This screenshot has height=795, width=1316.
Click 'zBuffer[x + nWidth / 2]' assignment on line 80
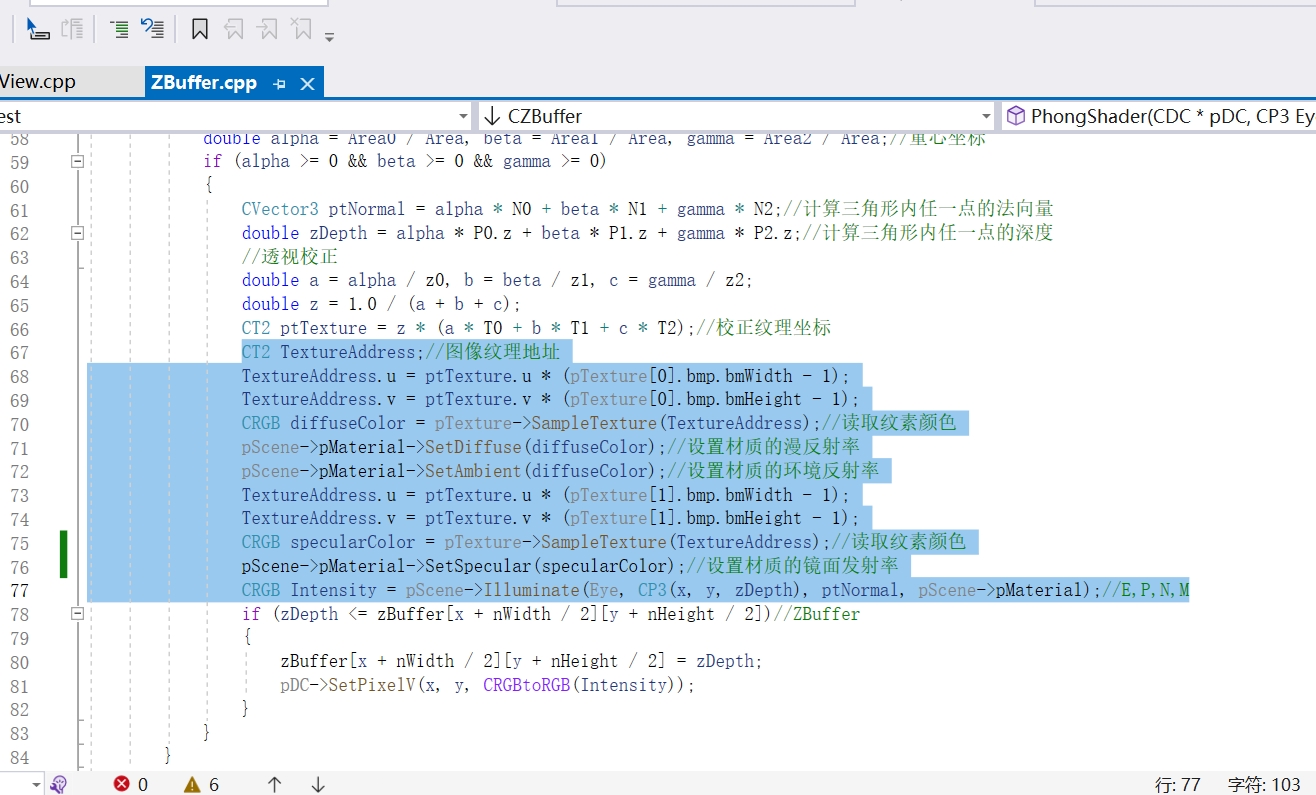521,661
